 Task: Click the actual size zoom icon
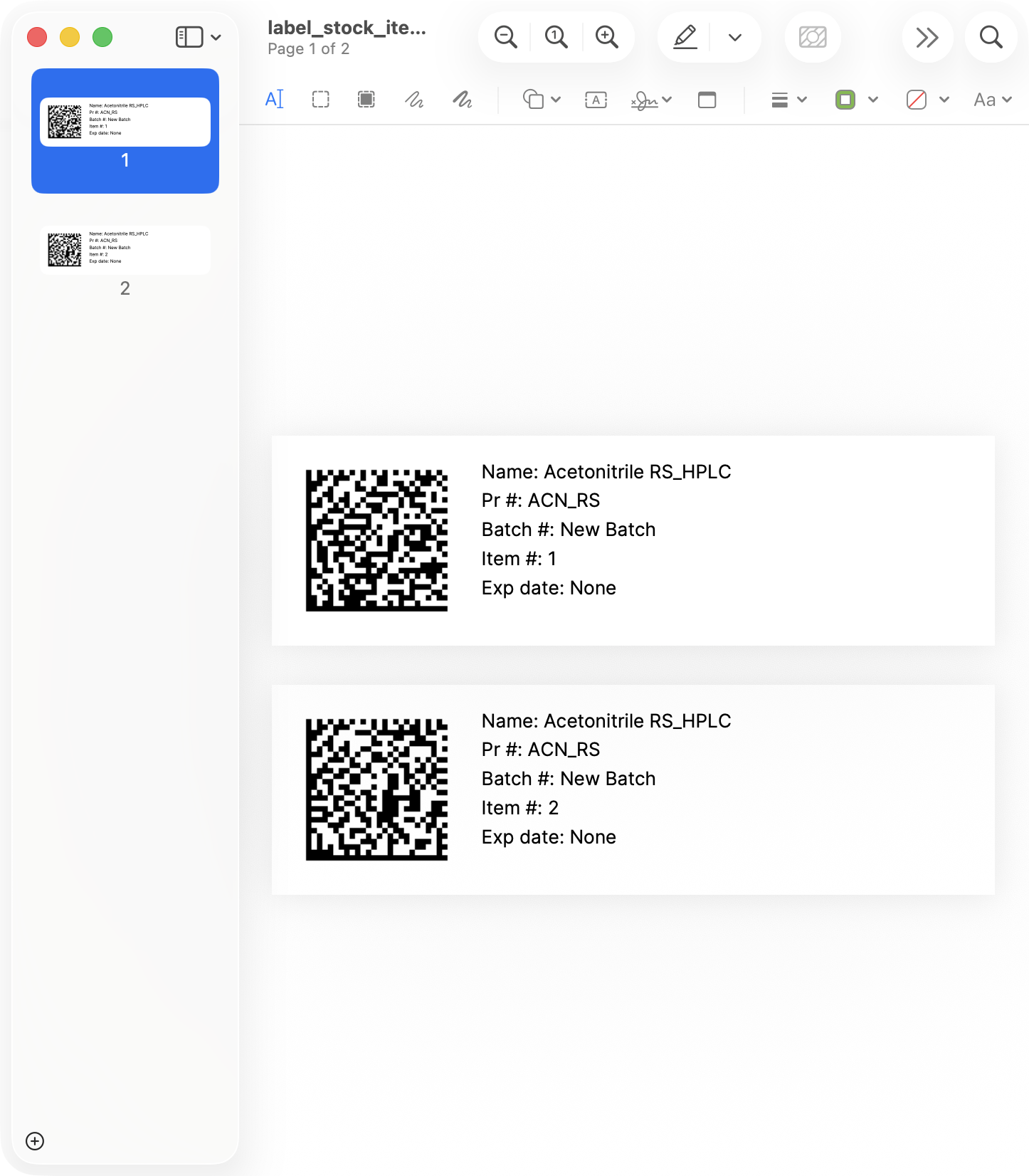(x=556, y=37)
